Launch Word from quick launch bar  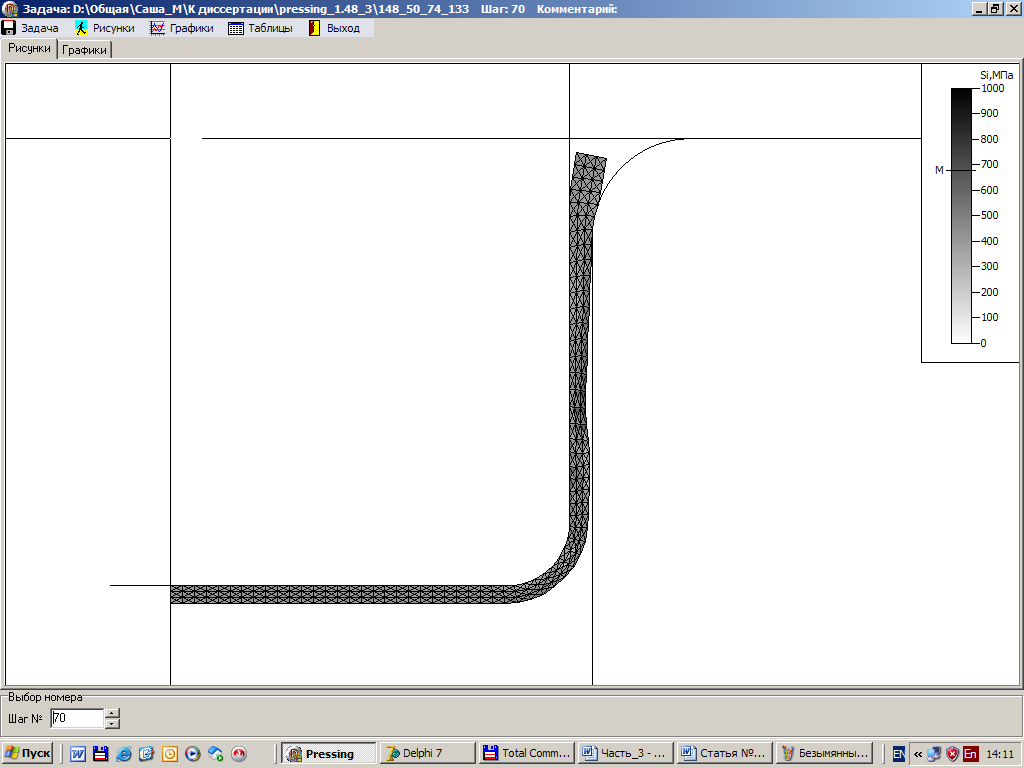(78, 754)
